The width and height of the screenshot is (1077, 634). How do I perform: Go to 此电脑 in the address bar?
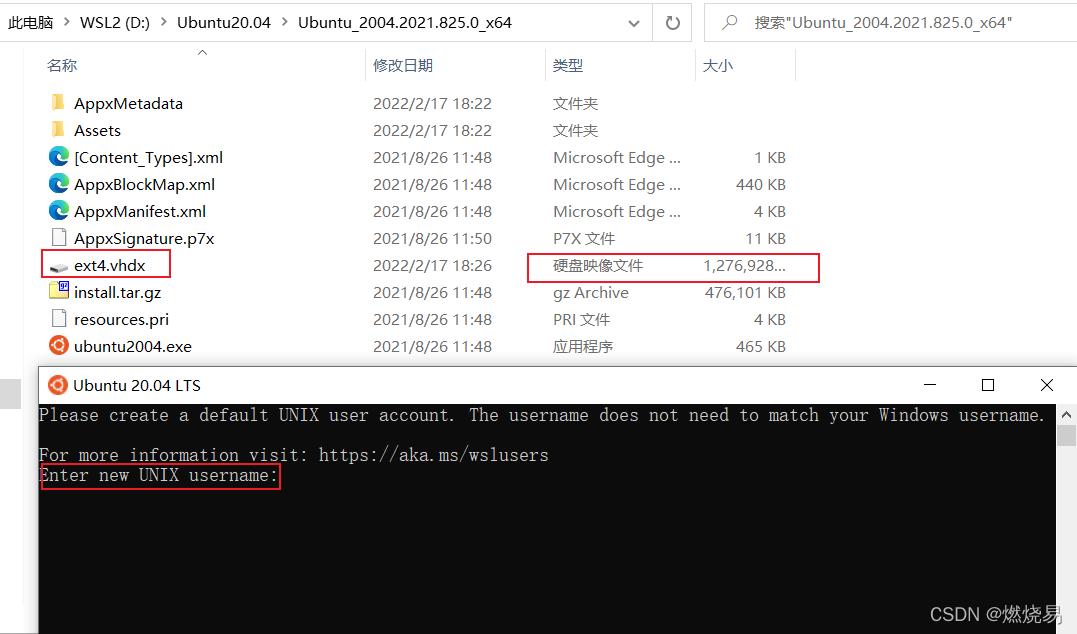(31, 23)
